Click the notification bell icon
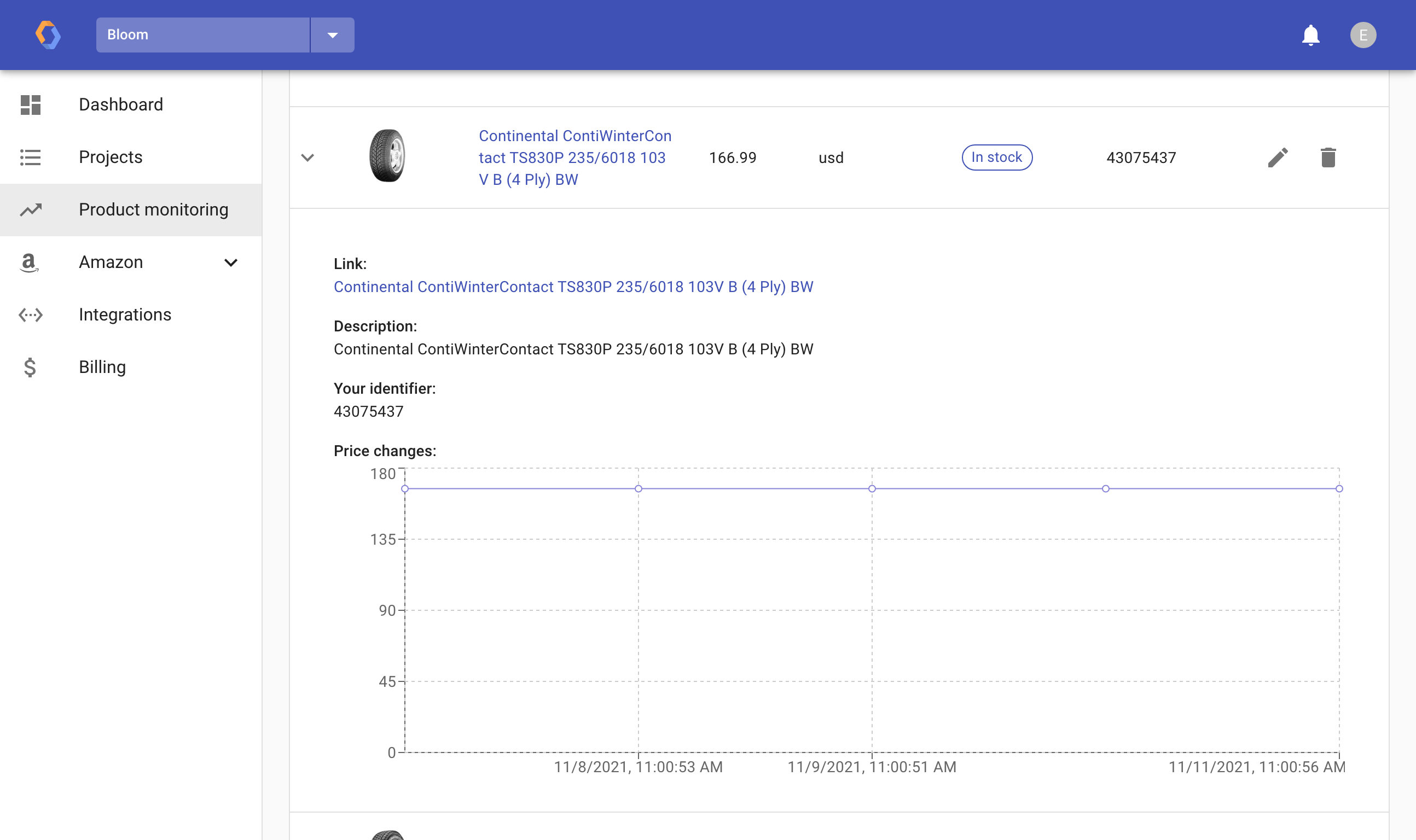The image size is (1416, 840). click(x=1310, y=35)
